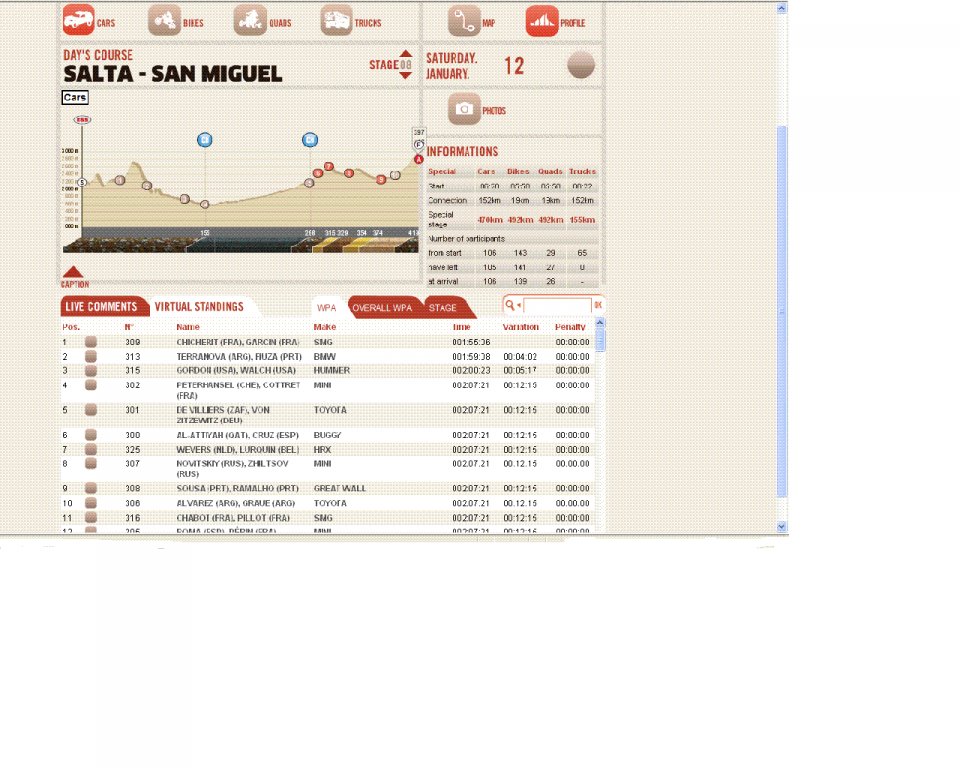Image resolution: width=960 pixels, height=768 pixels.
Task: Click driver icon for Wevers row
Action: 91,450
